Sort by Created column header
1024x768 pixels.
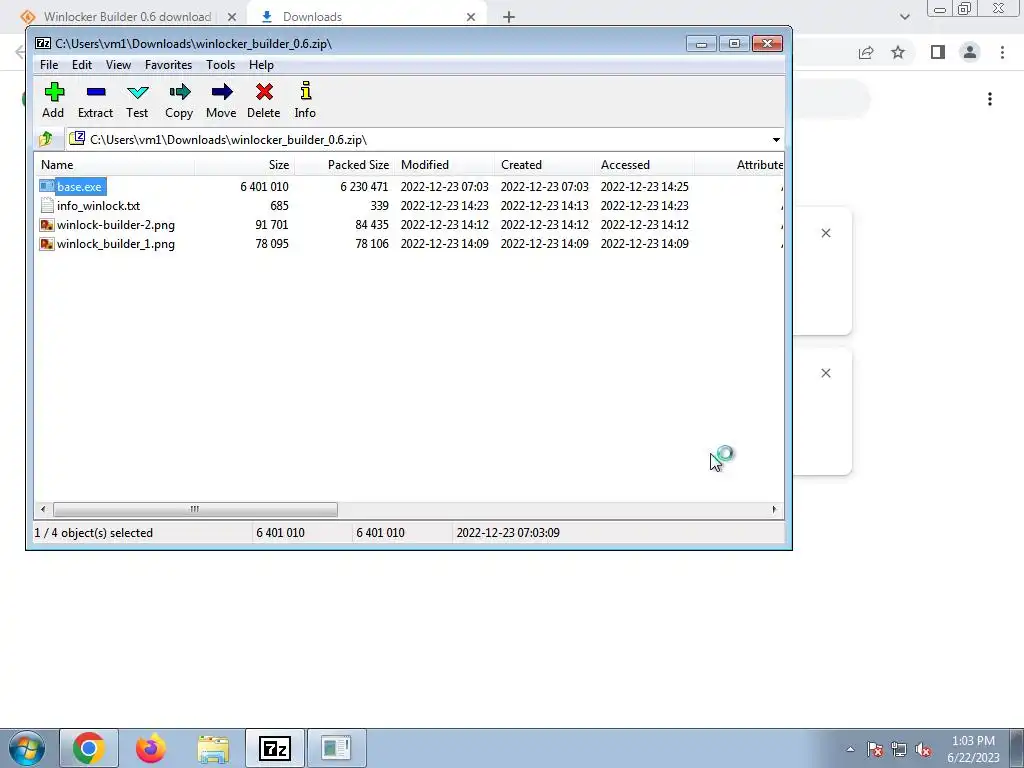click(x=545, y=165)
